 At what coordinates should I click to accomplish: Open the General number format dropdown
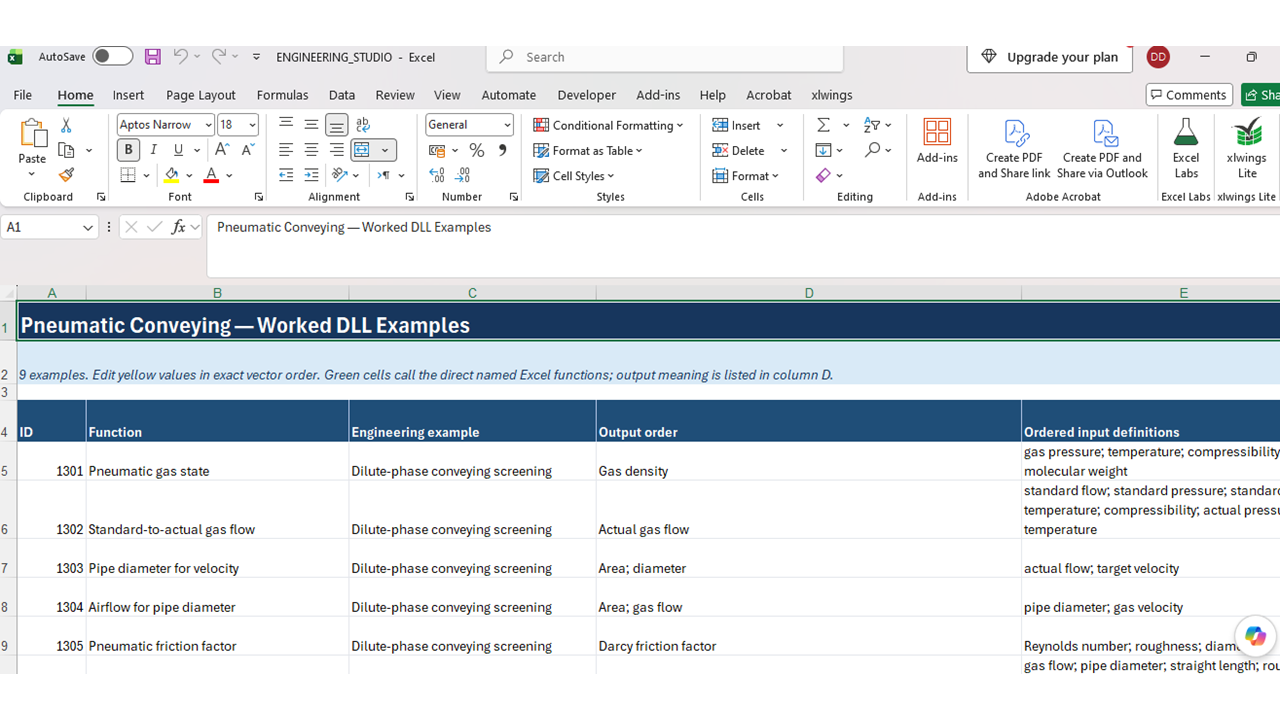coord(507,125)
